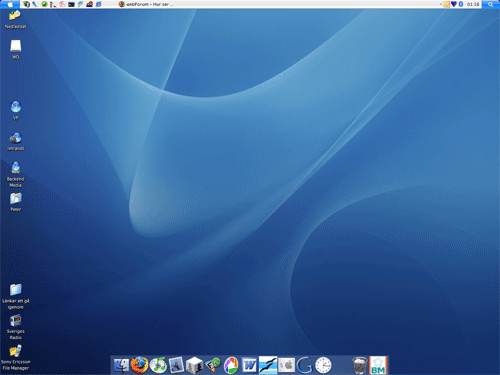Open the Nedladdat folder on desktop

[x=15, y=19]
